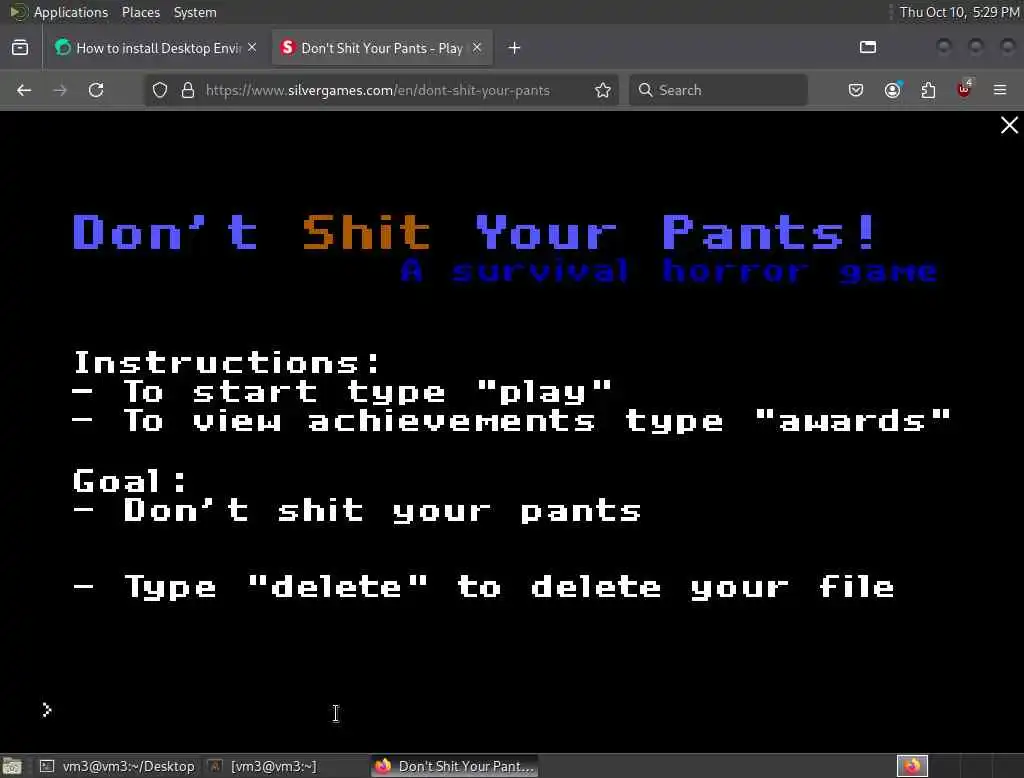Select the Firefox window in taskbar
Viewport: 1024px width, 778px height.
[455, 766]
